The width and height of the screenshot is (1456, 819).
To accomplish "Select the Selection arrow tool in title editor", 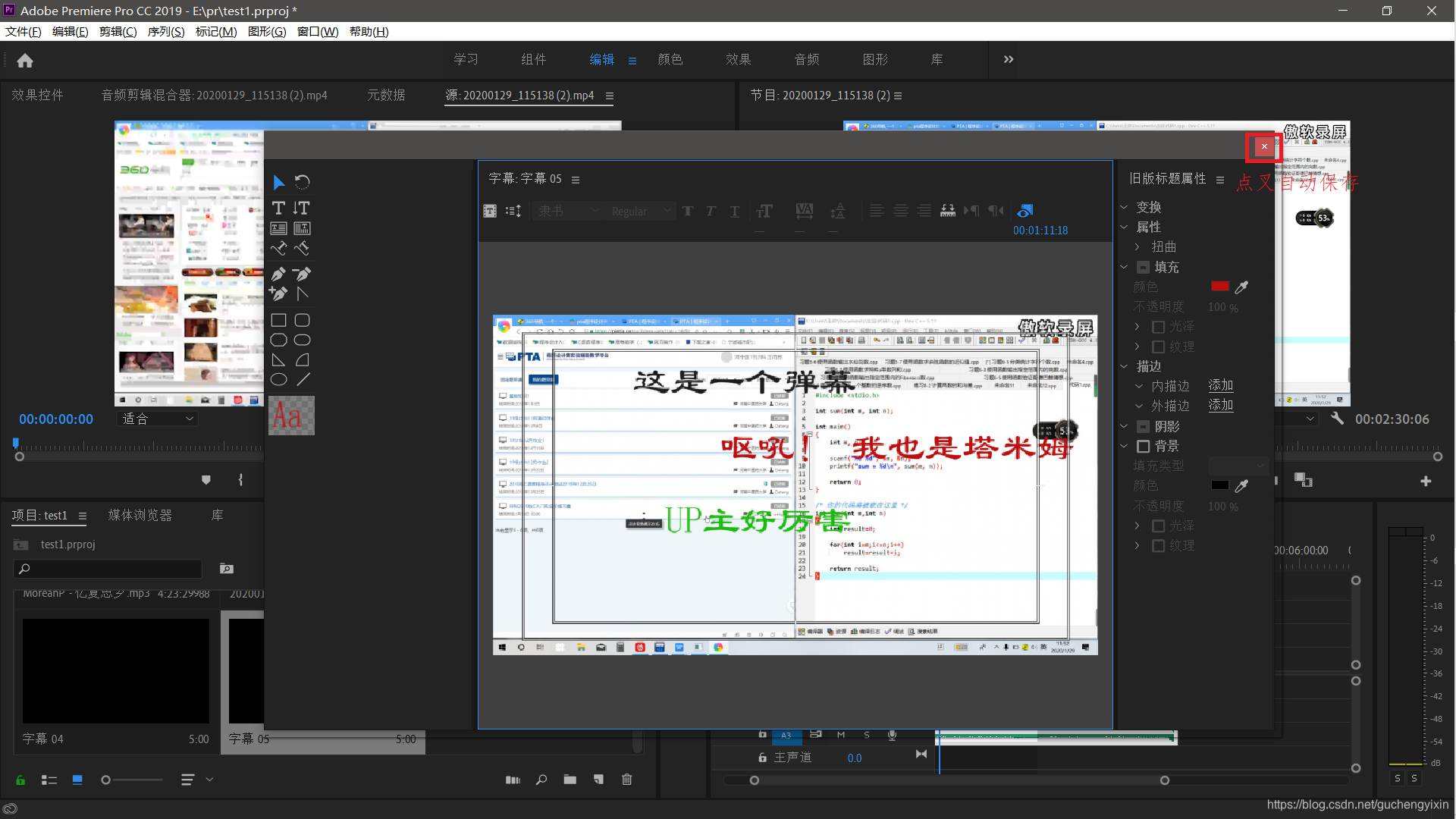I will [278, 182].
